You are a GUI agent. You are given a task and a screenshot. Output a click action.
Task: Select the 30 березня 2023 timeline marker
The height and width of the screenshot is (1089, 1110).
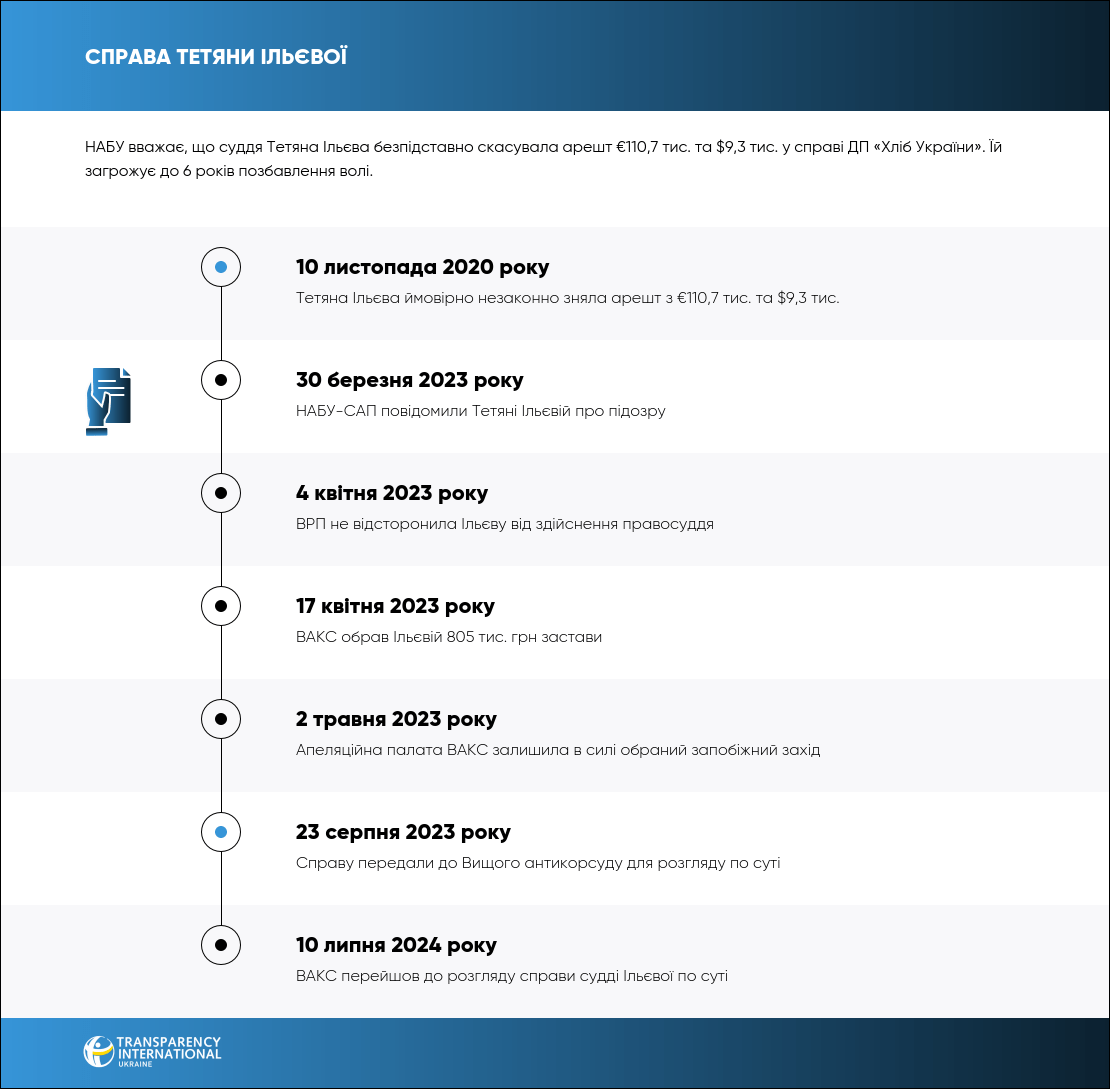[221, 380]
